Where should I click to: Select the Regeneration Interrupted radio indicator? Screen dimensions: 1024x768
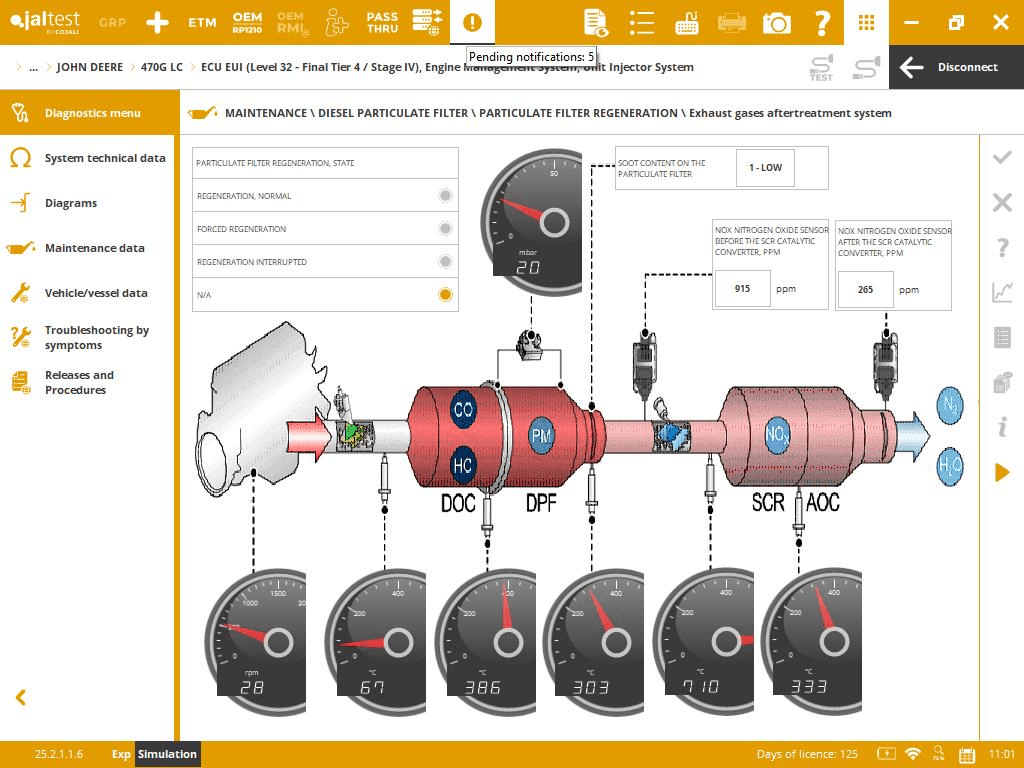[445, 262]
